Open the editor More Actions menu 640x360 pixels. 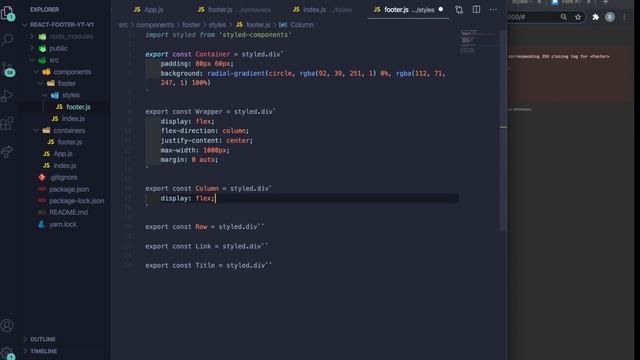[493, 9]
